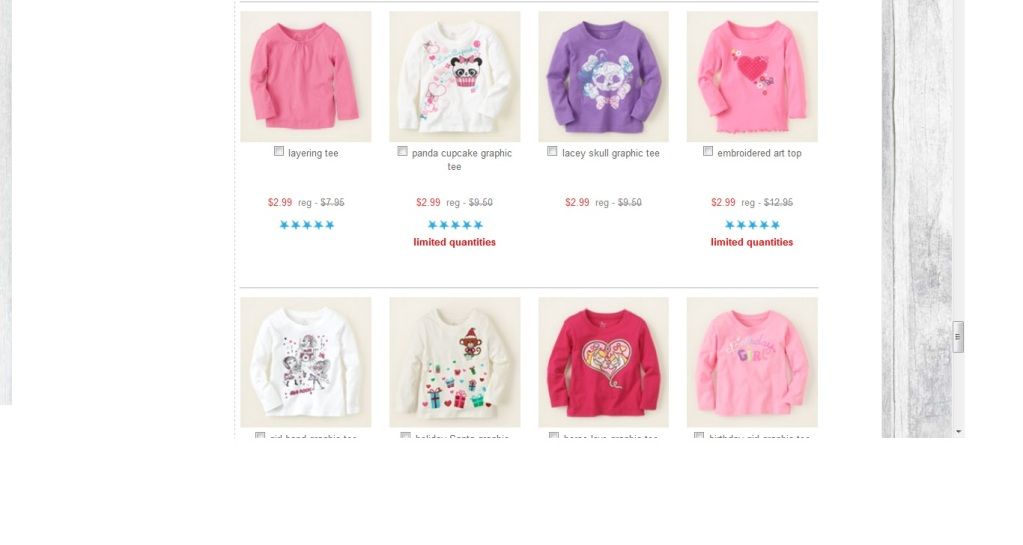This screenshot has height=545, width=1023.
Task: Open the embroidered art top link
Action: click(x=759, y=153)
